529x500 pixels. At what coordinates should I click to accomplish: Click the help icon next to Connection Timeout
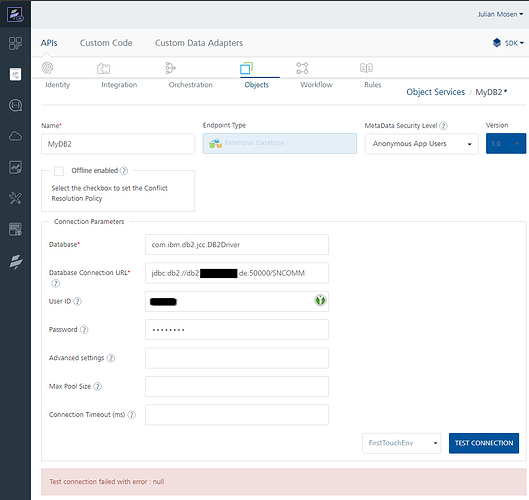pos(132,415)
